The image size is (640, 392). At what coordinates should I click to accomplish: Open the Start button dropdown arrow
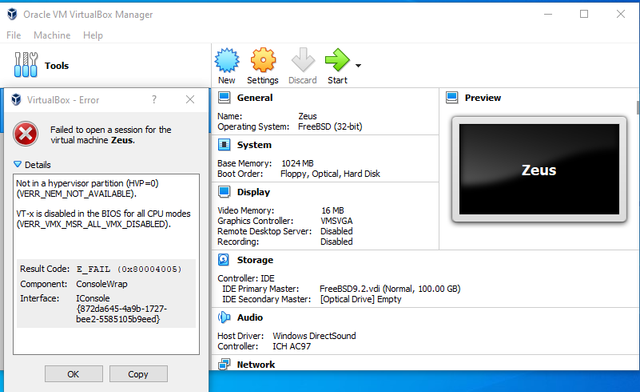click(358, 65)
